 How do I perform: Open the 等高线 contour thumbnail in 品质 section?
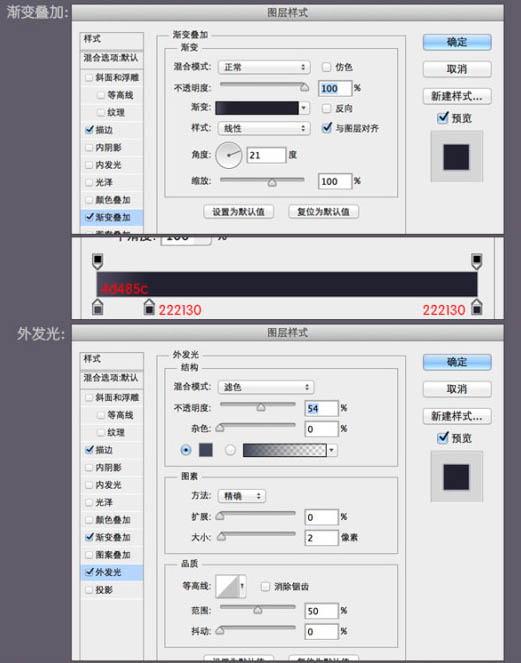[228, 586]
